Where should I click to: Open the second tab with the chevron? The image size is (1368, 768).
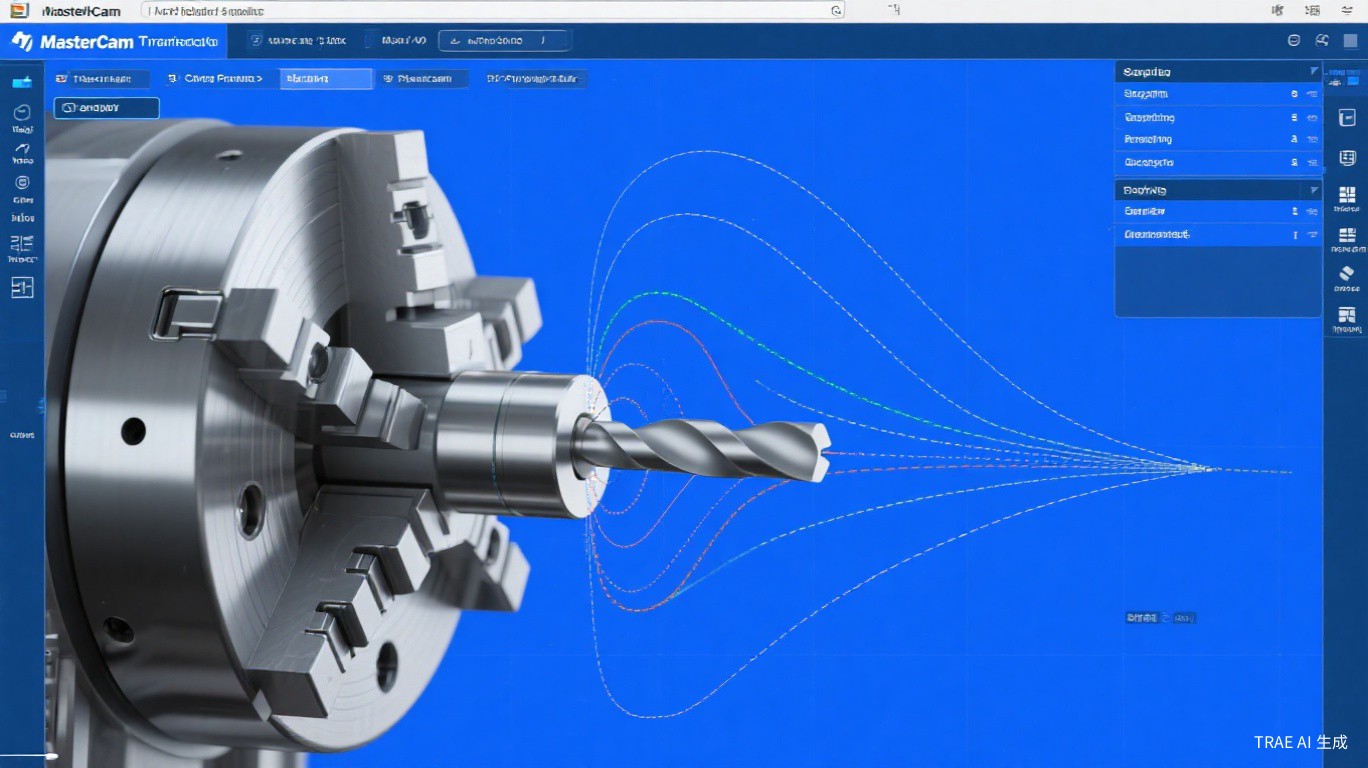(215, 78)
